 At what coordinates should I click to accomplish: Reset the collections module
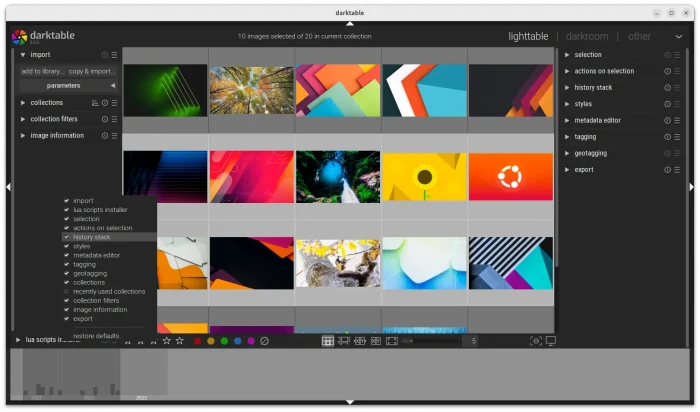coord(104,103)
